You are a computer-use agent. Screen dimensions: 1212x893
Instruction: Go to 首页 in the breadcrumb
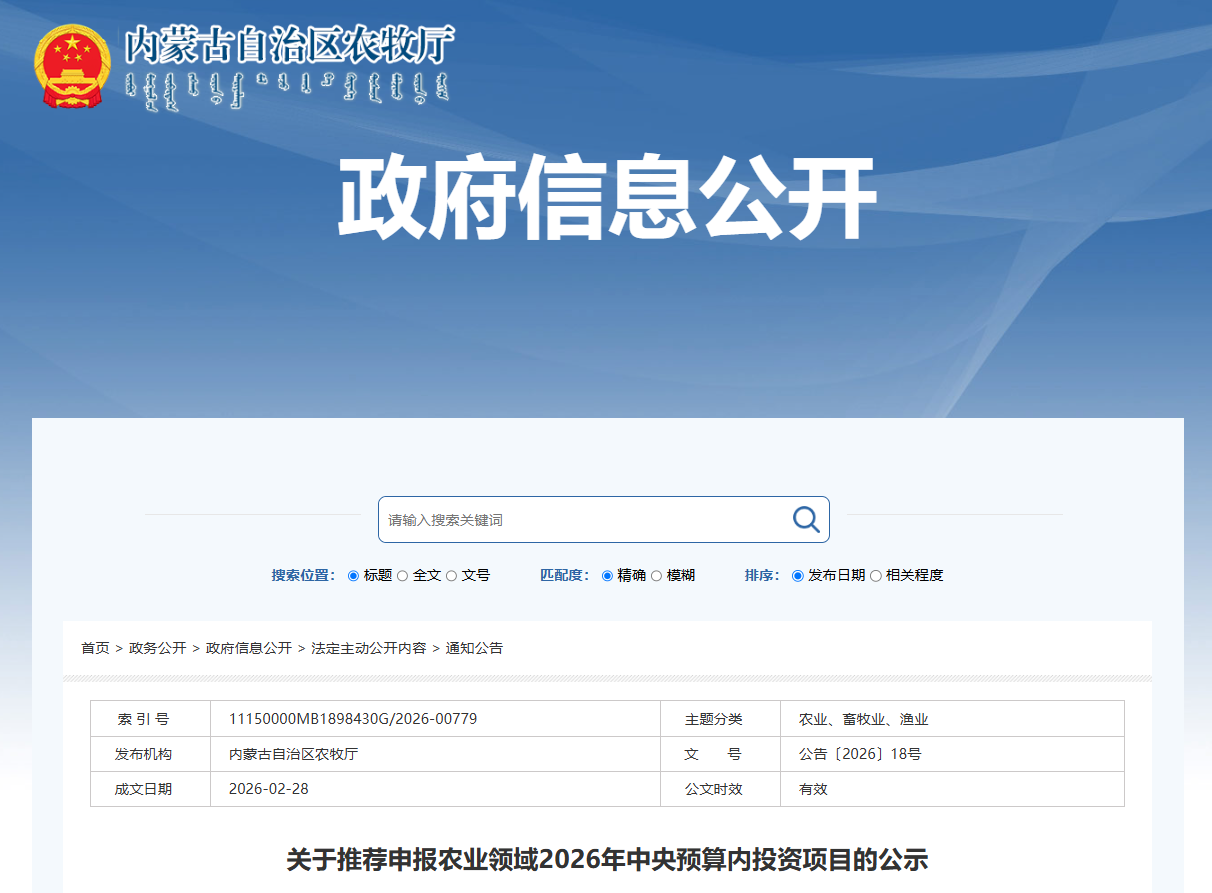coord(95,648)
